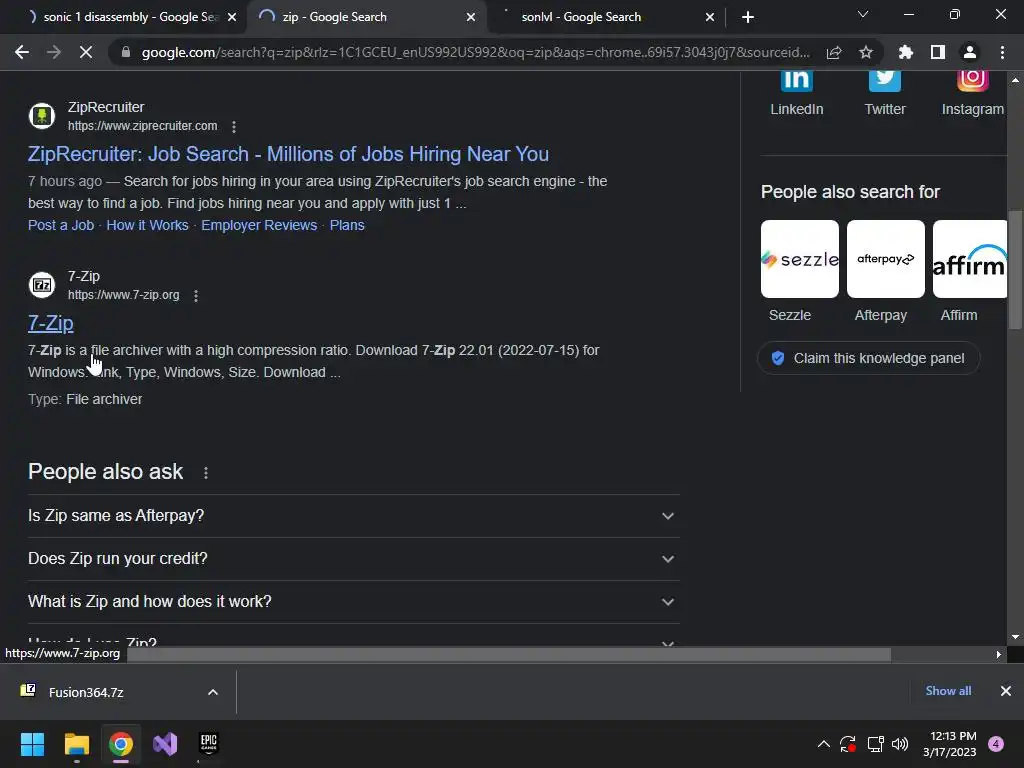This screenshot has width=1024, height=768.
Task: Click 'Claim this knowledge panel' button
Action: click(869, 359)
